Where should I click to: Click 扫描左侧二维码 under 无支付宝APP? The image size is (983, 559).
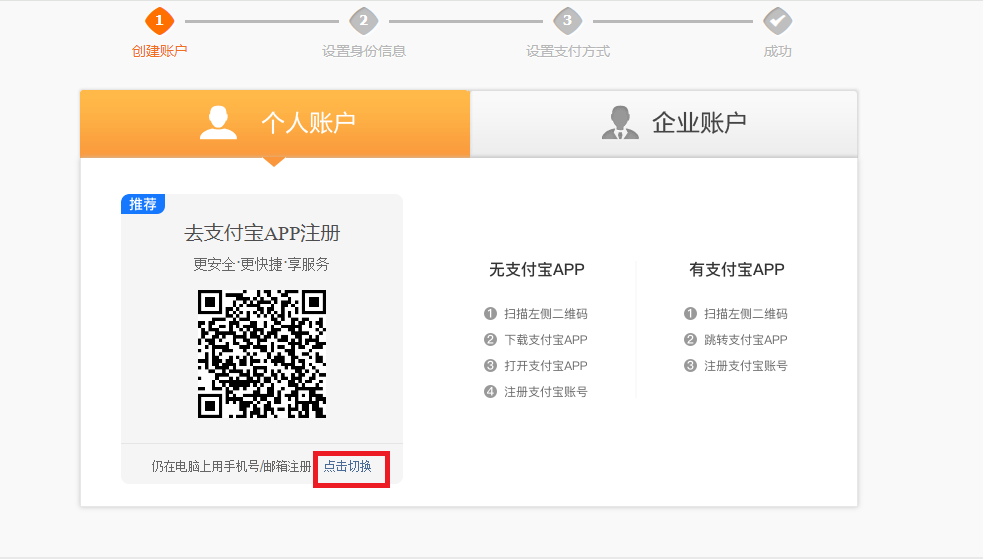click(x=545, y=314)
